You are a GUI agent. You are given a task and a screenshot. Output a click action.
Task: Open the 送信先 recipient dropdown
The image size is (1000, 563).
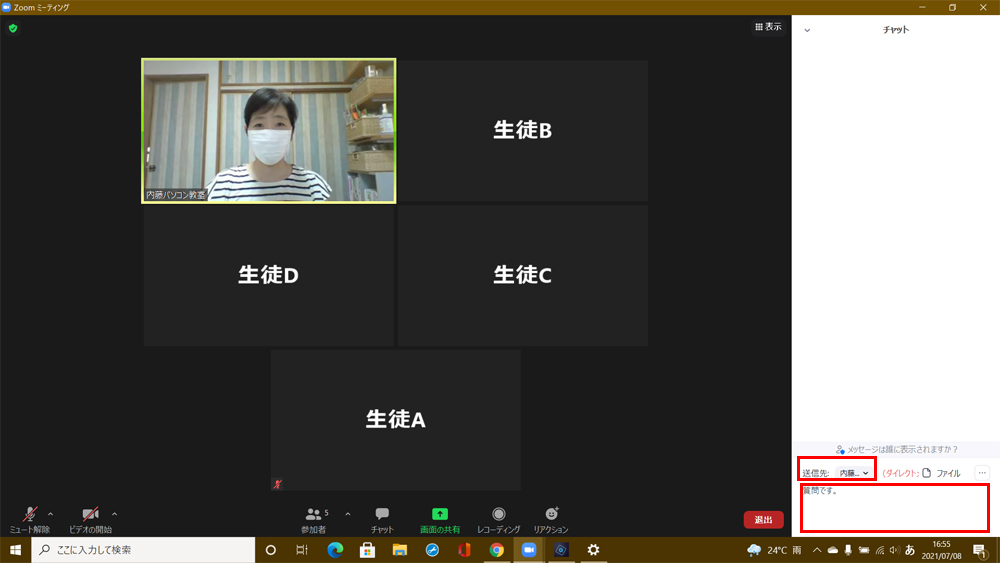[854, 473]
